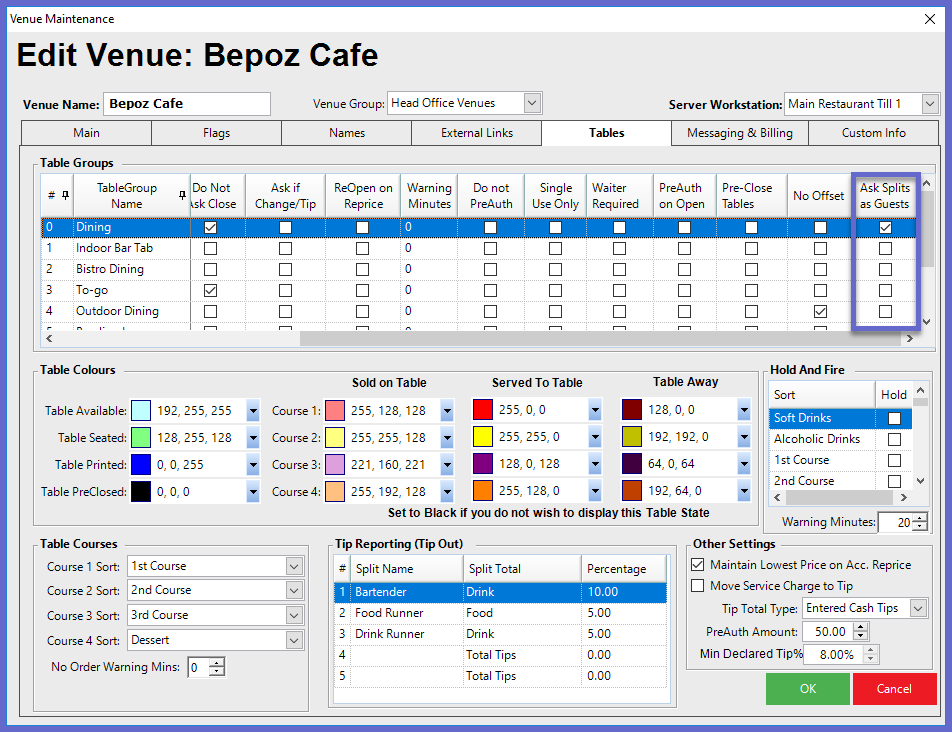Open the Course 1 Sort dropdown
The image size is (952, 732).
coord(294,566)
